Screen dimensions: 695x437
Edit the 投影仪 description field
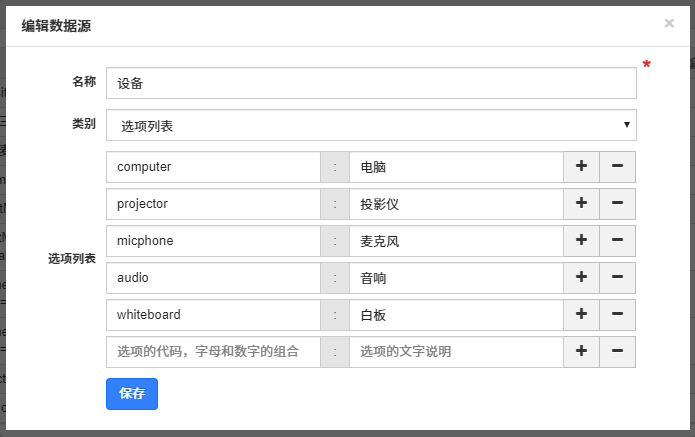tap(456, 204)
